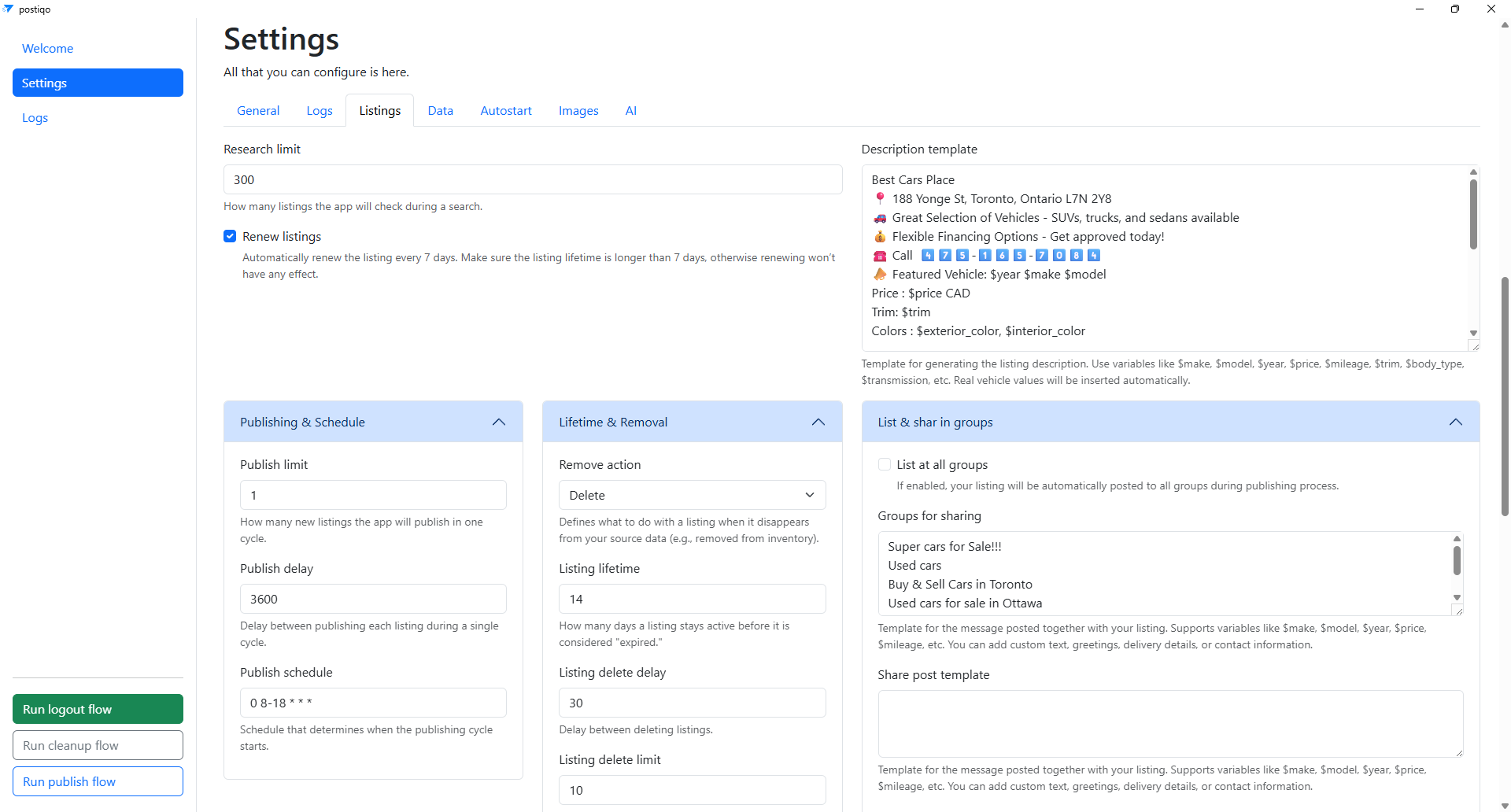
Task: Collapse the List & shar in groups panel
Action: click(1454, 422)
